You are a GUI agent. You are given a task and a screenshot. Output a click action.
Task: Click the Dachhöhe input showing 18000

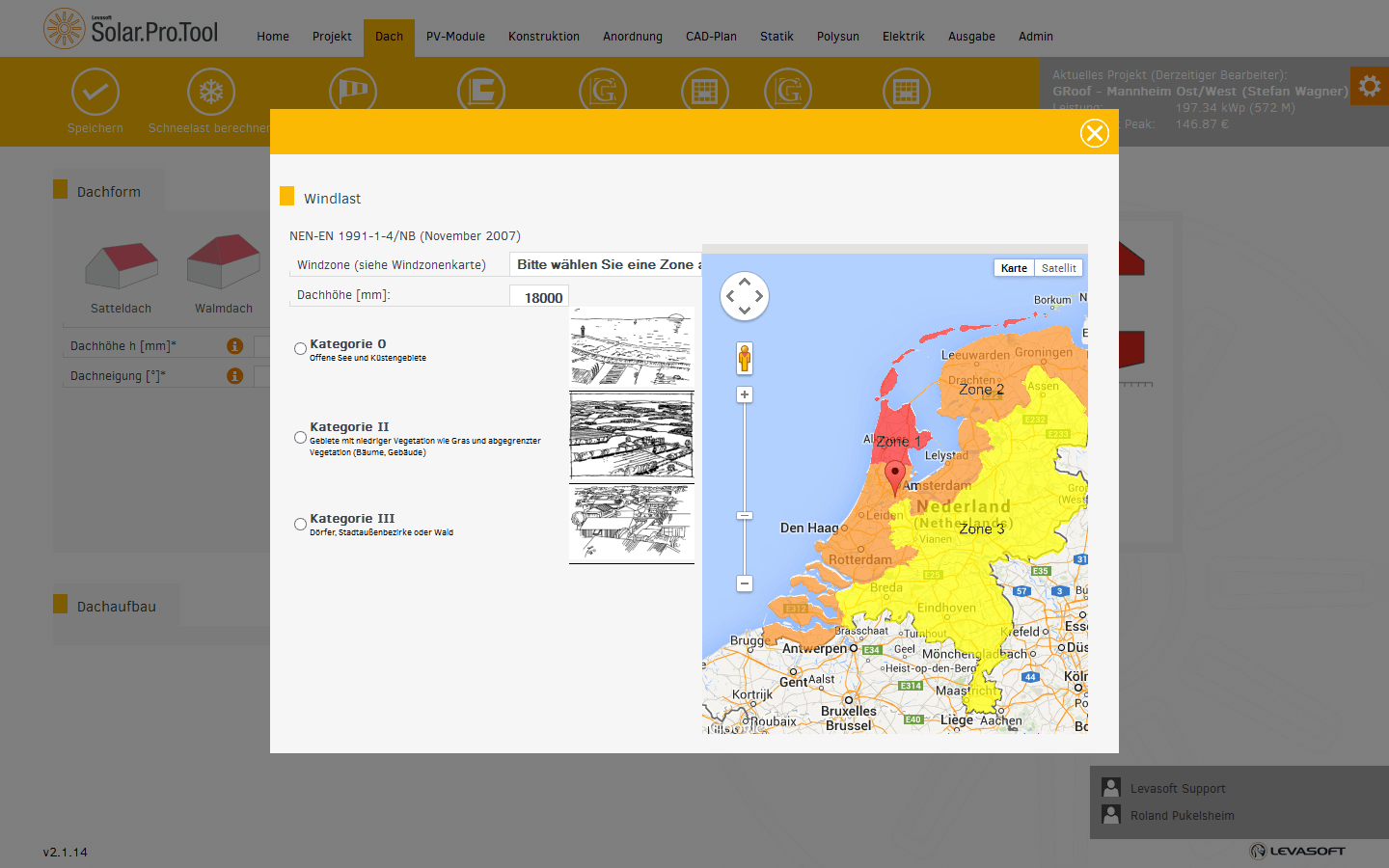(x=538, y=296)
